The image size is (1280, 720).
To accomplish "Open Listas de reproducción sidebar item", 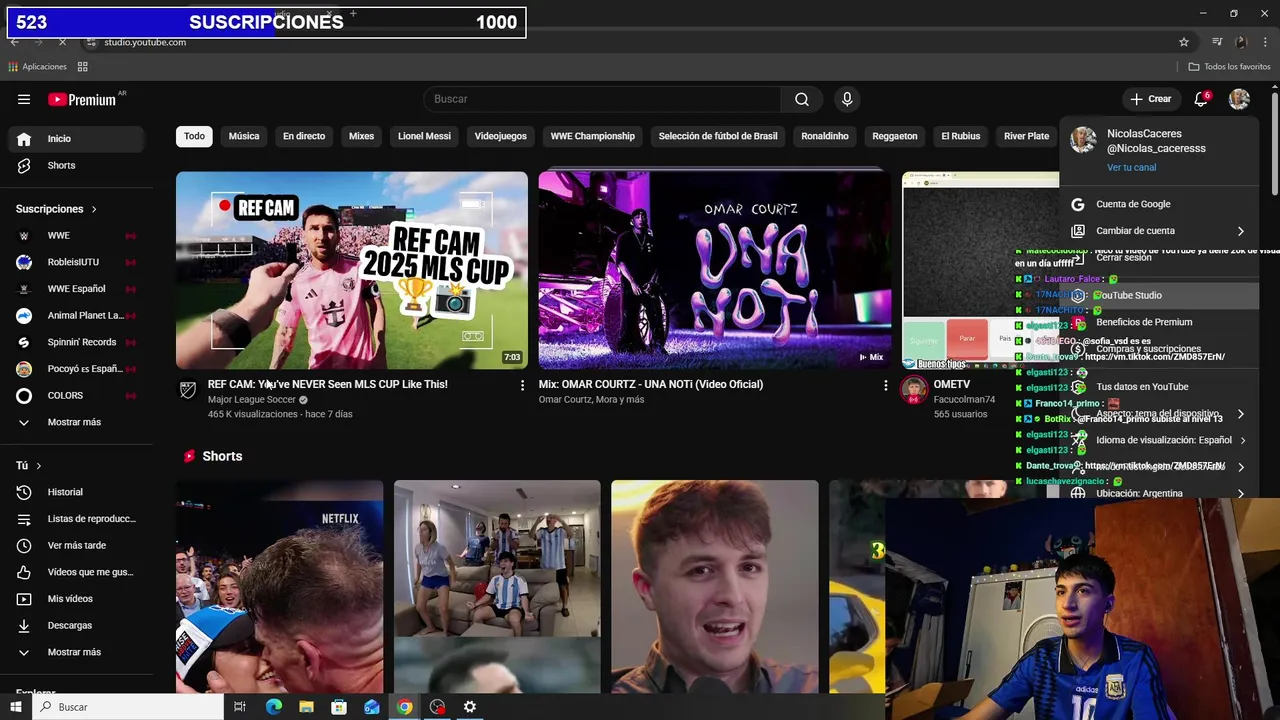I will pos(76,519).
